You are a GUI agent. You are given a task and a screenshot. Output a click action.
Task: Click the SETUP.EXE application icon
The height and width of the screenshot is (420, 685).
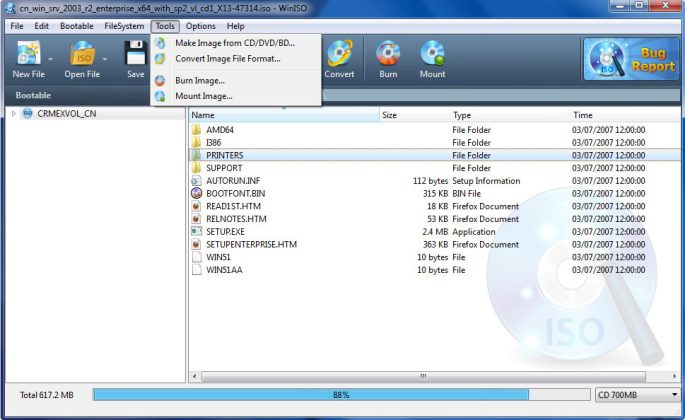(x=197, y=231)
